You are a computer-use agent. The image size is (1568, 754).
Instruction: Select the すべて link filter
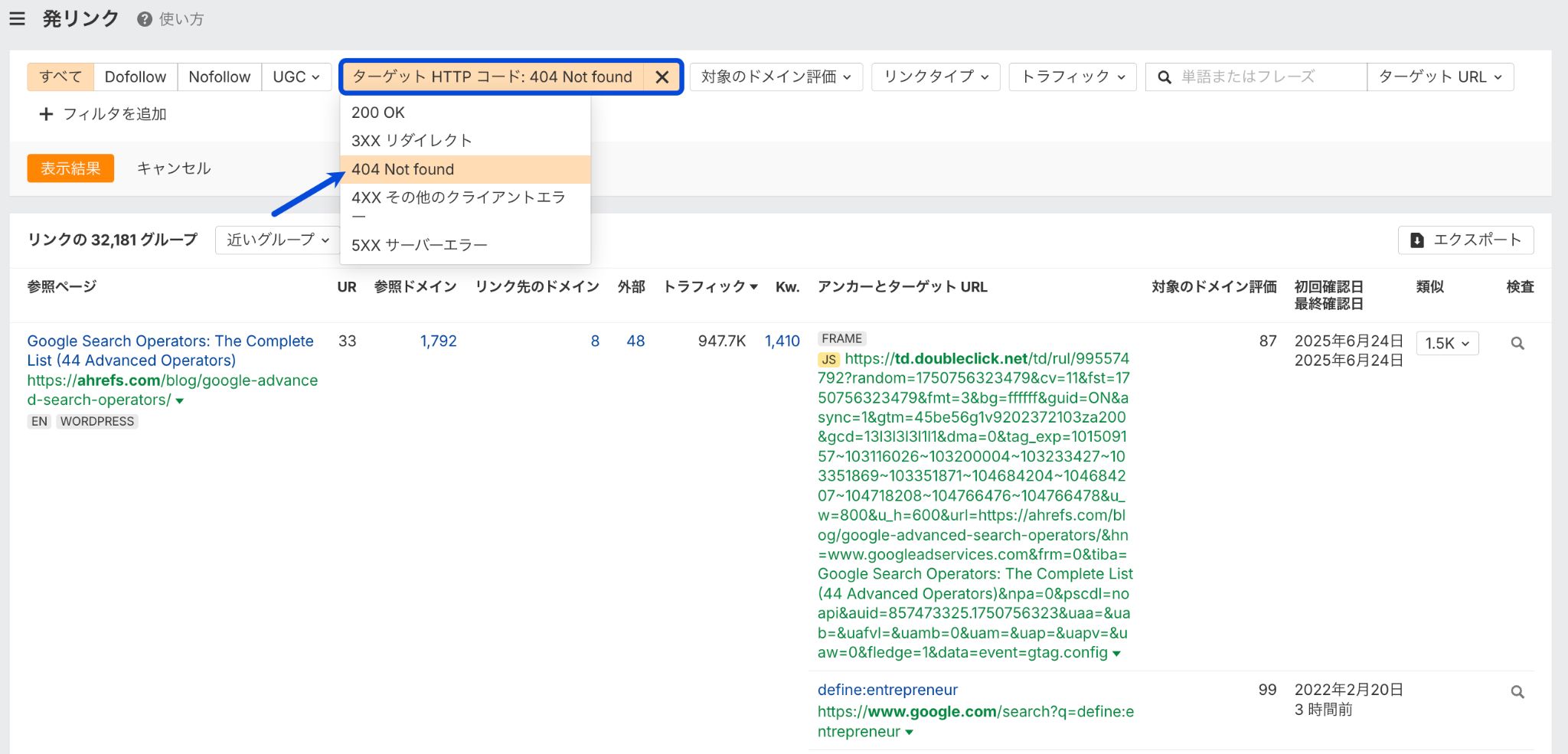pyautogui.click(x=60, y=77)
